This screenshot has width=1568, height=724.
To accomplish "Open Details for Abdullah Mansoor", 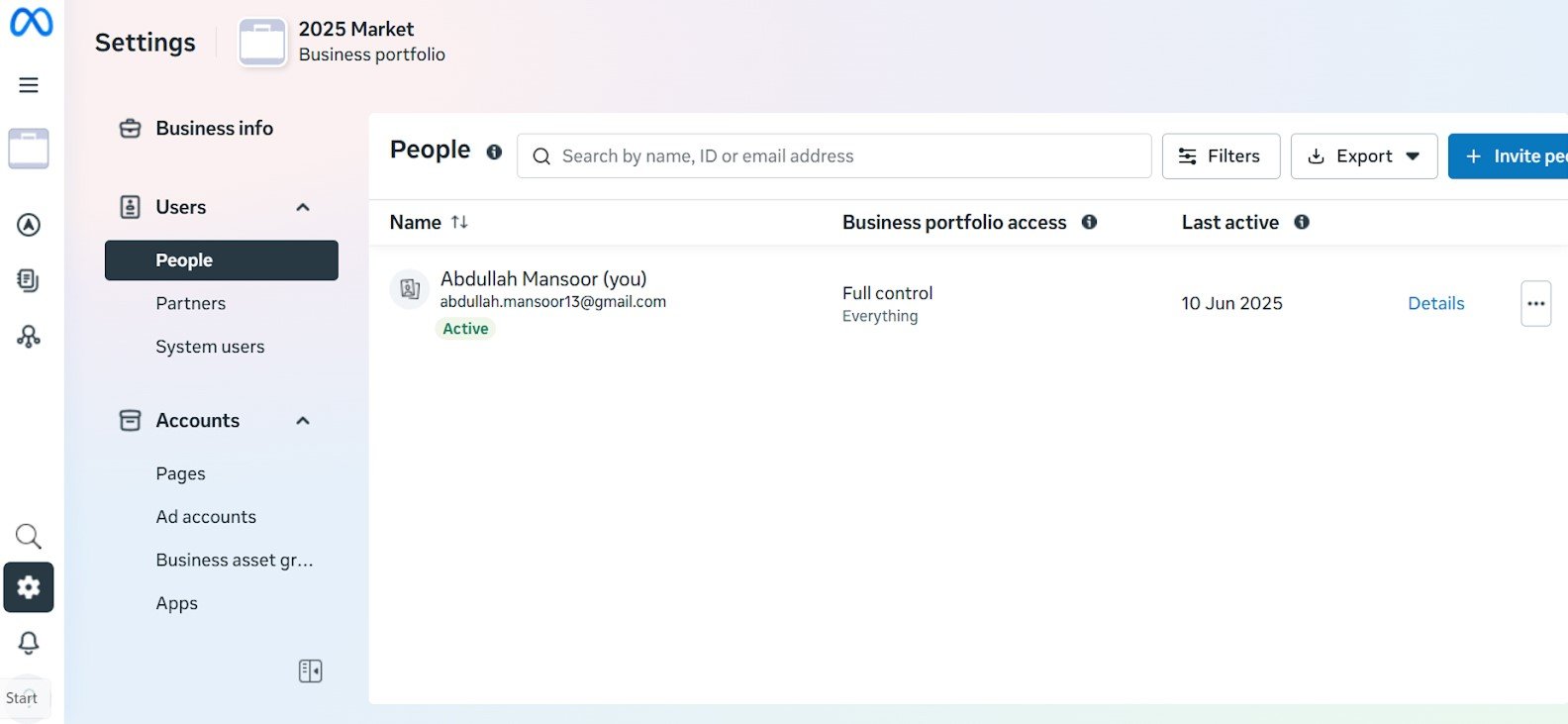I will [1435, 303].
